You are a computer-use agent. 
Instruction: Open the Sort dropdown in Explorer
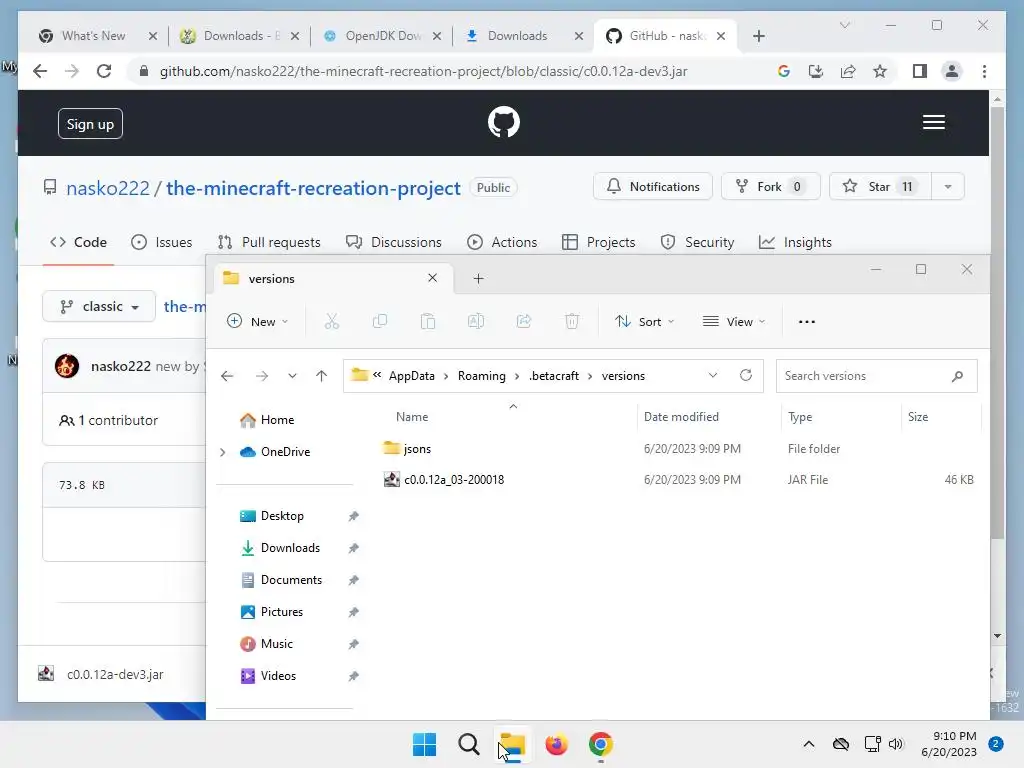645,321
